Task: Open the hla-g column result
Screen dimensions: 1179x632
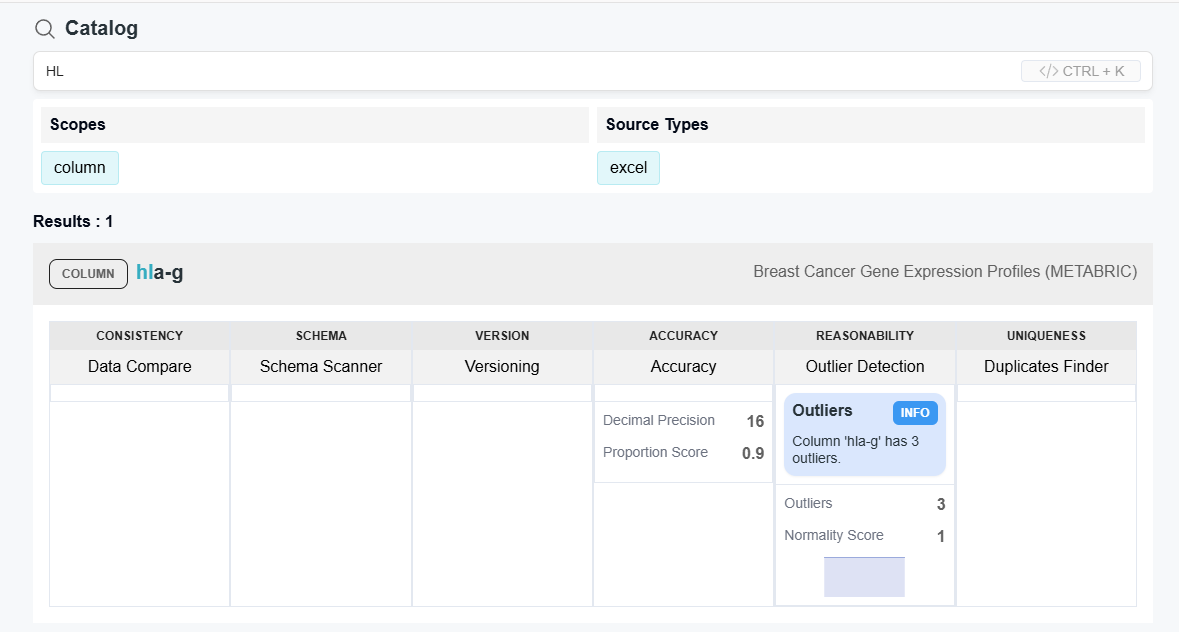Action: coord(160,273)
